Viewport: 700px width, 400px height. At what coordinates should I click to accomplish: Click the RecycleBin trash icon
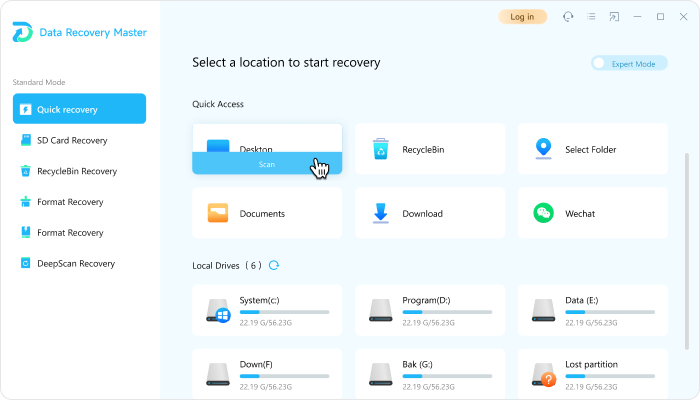(380, 149)
